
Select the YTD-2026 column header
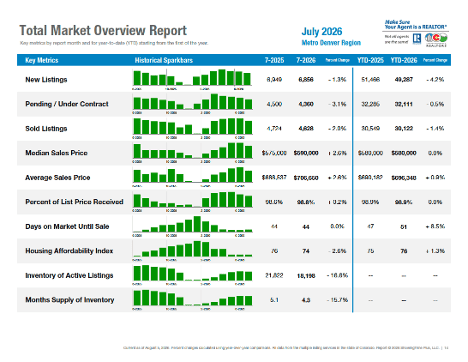404,60
